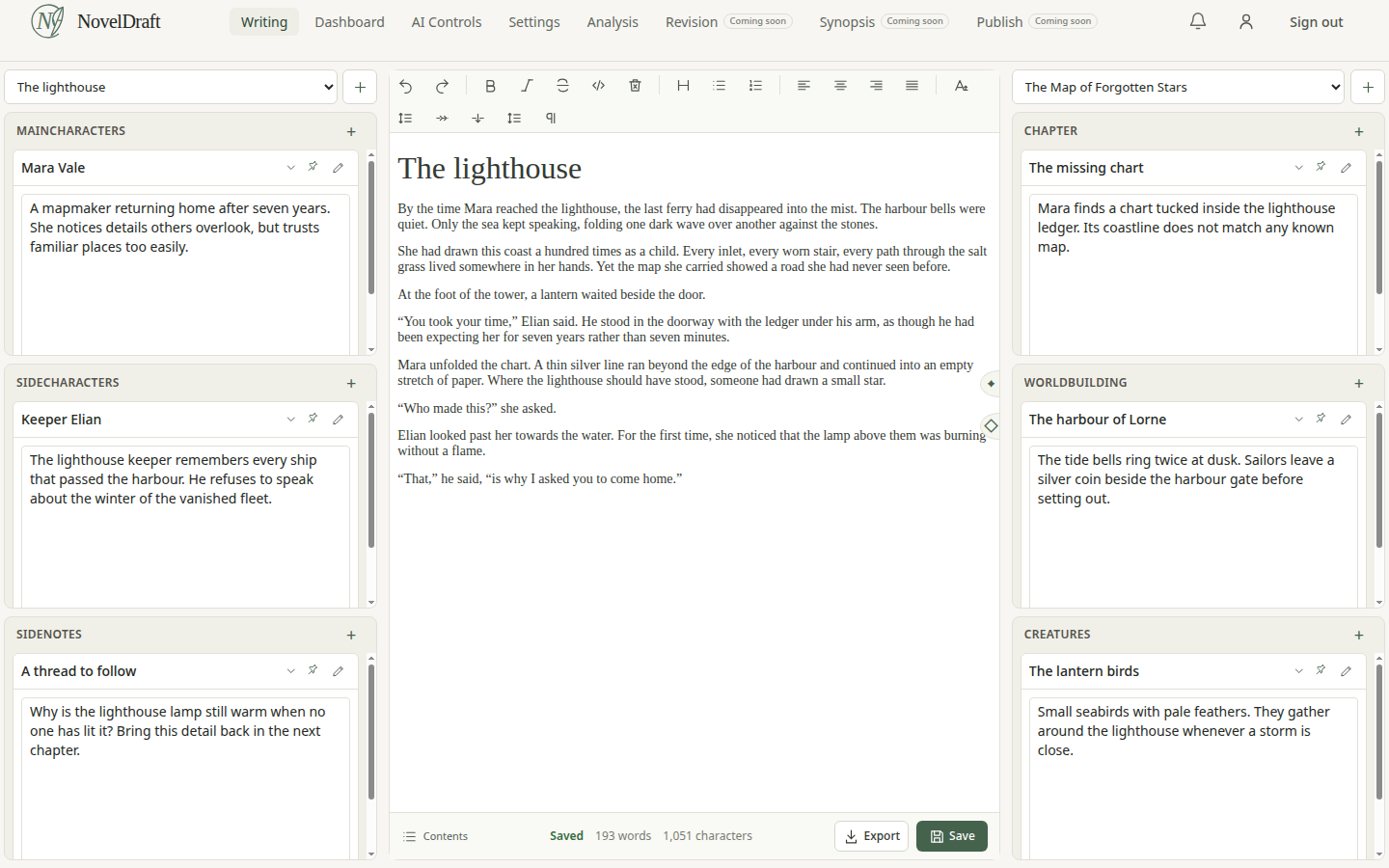Toggle italic formatting
1389x868 pixels.
(x=527, y=86)
